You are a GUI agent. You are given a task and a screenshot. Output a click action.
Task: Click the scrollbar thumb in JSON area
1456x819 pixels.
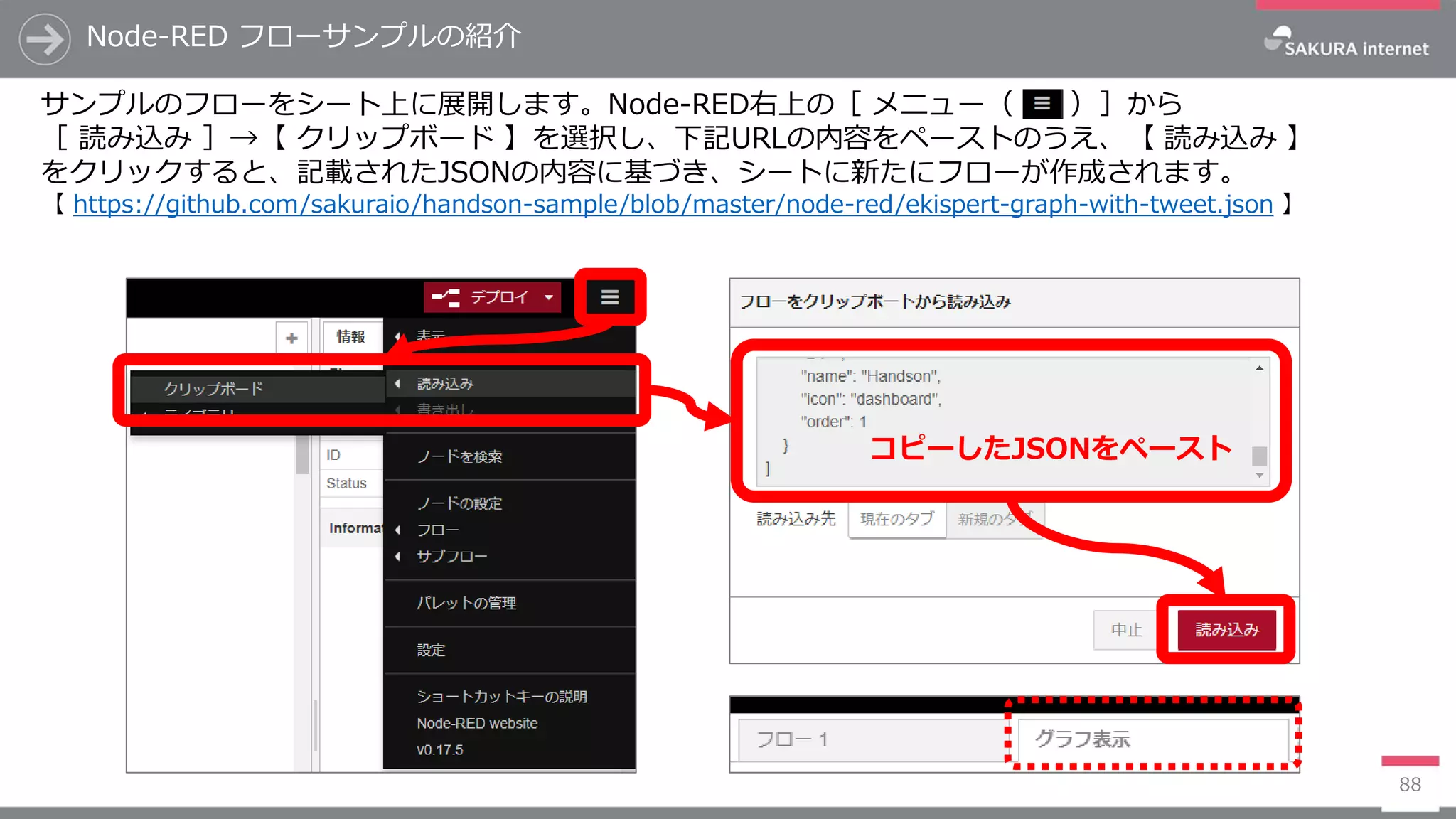point(1259,455)
